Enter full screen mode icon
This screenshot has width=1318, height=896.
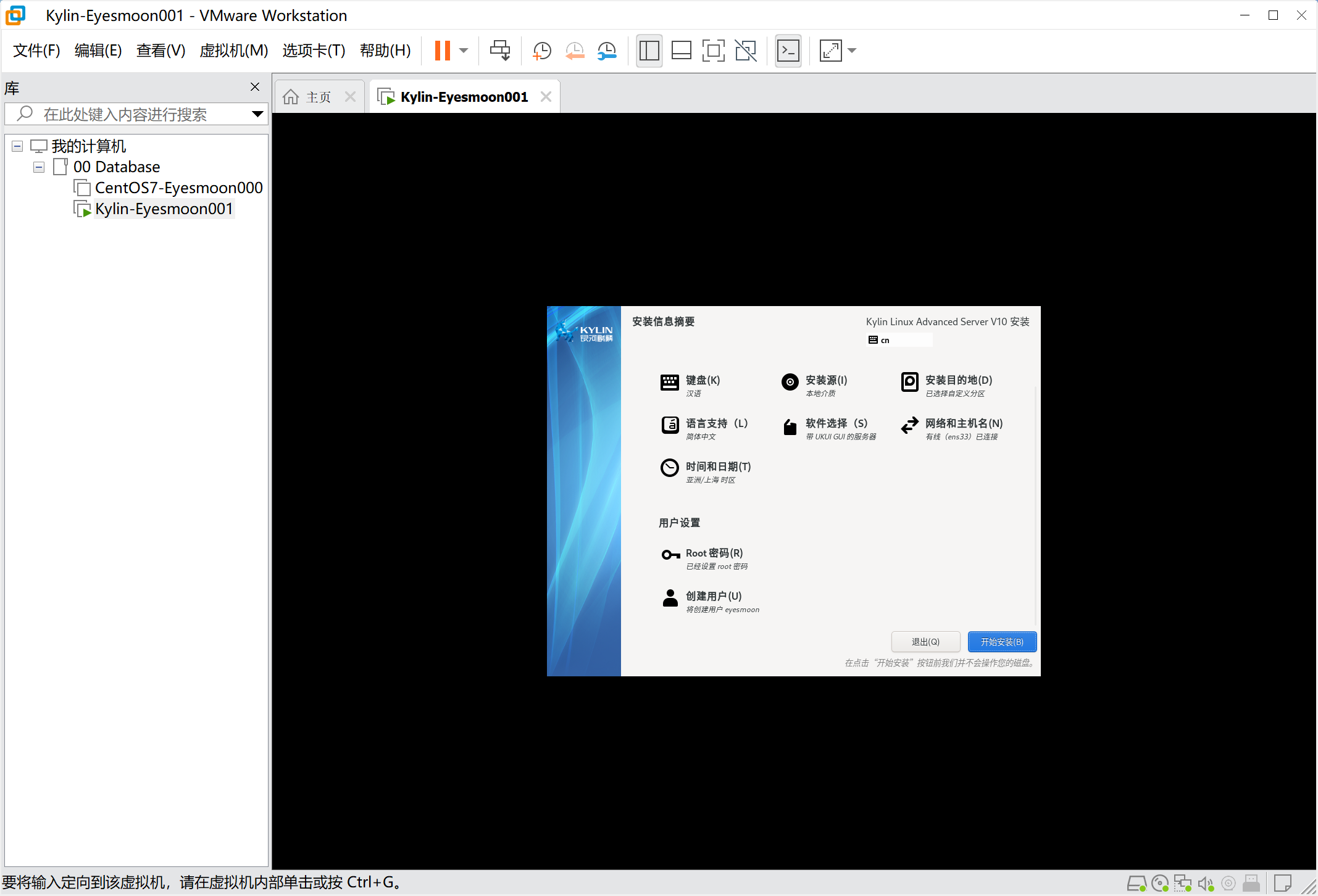713,51
